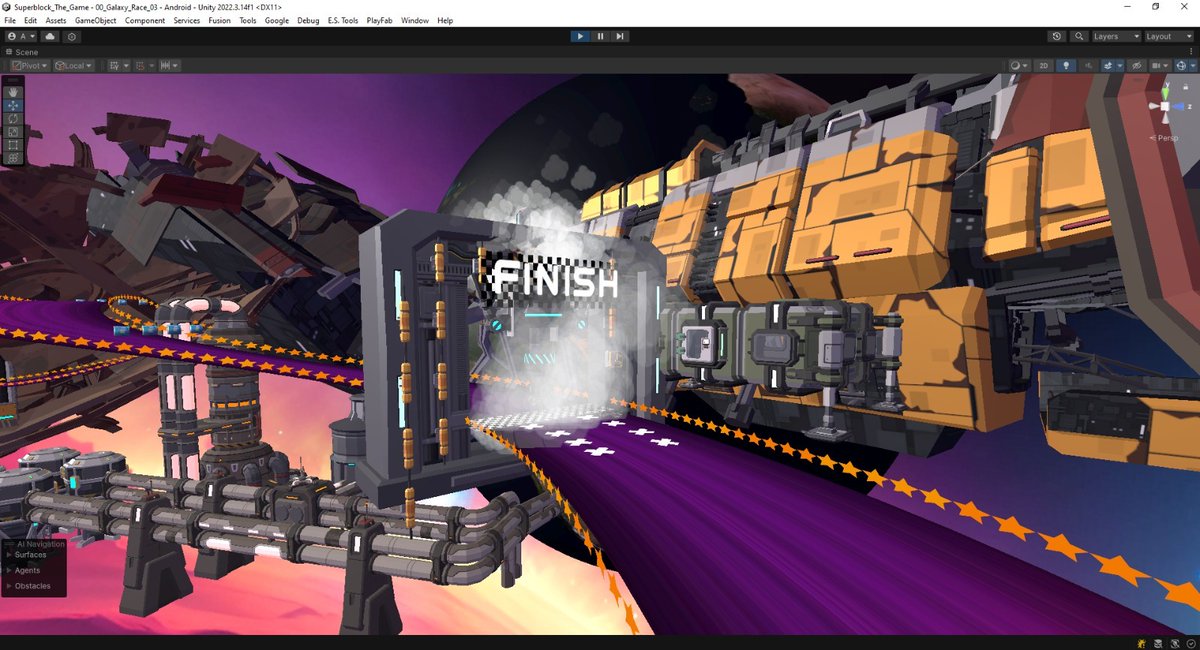This screenshot has height=650, width=1200.
Task: Toggle 2D view mode
Action: click(1044, 65)
